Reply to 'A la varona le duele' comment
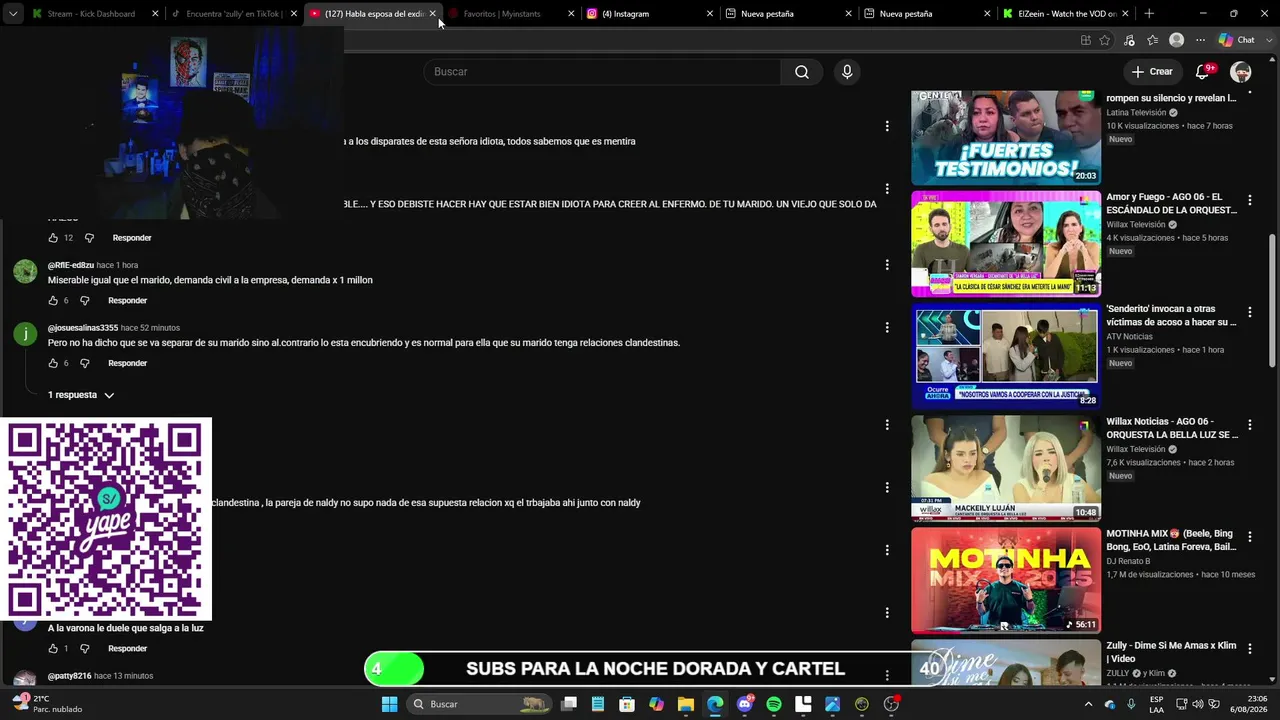 point(127,649)
